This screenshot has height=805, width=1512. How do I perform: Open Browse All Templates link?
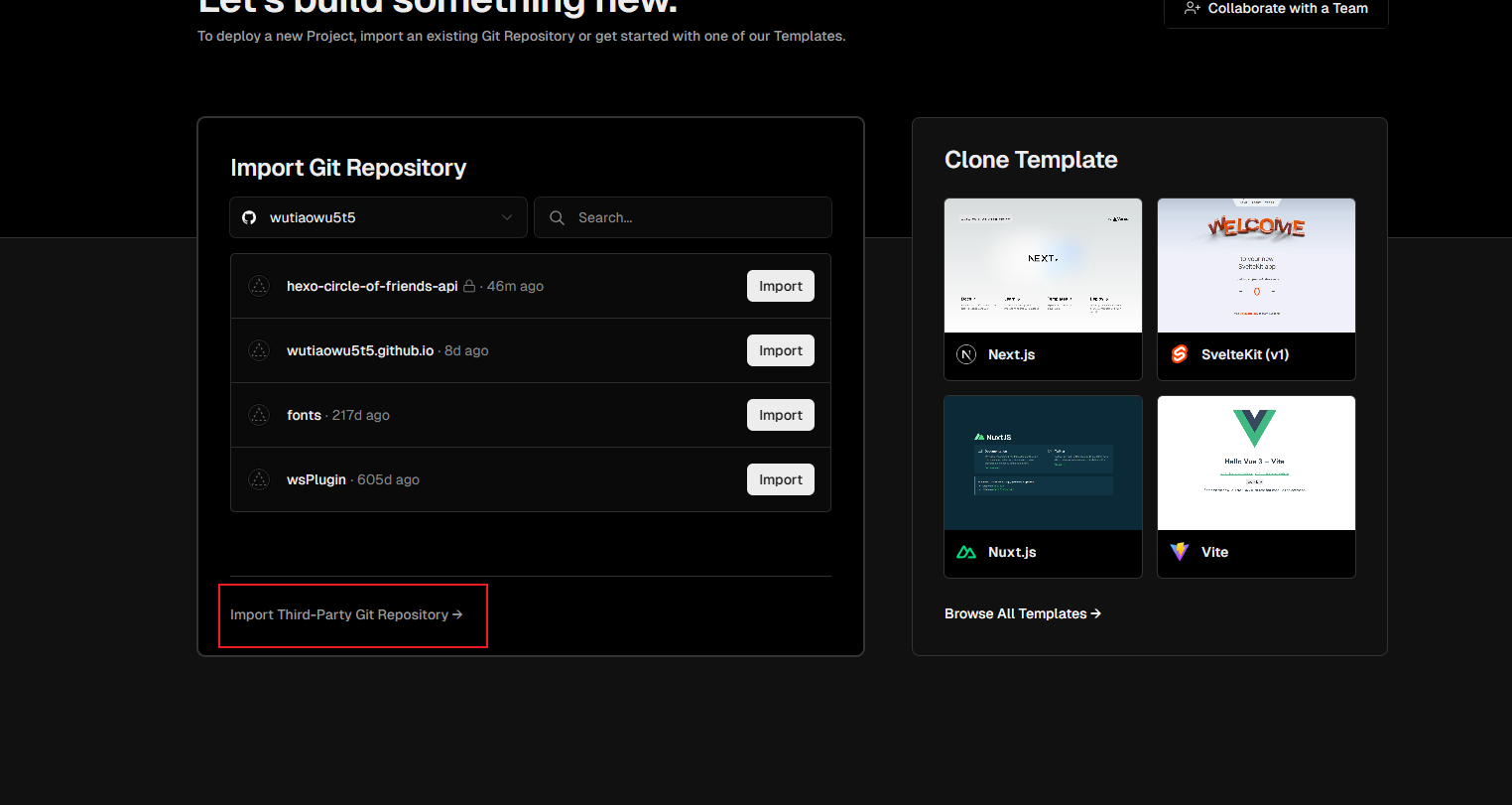[1023, 613]
